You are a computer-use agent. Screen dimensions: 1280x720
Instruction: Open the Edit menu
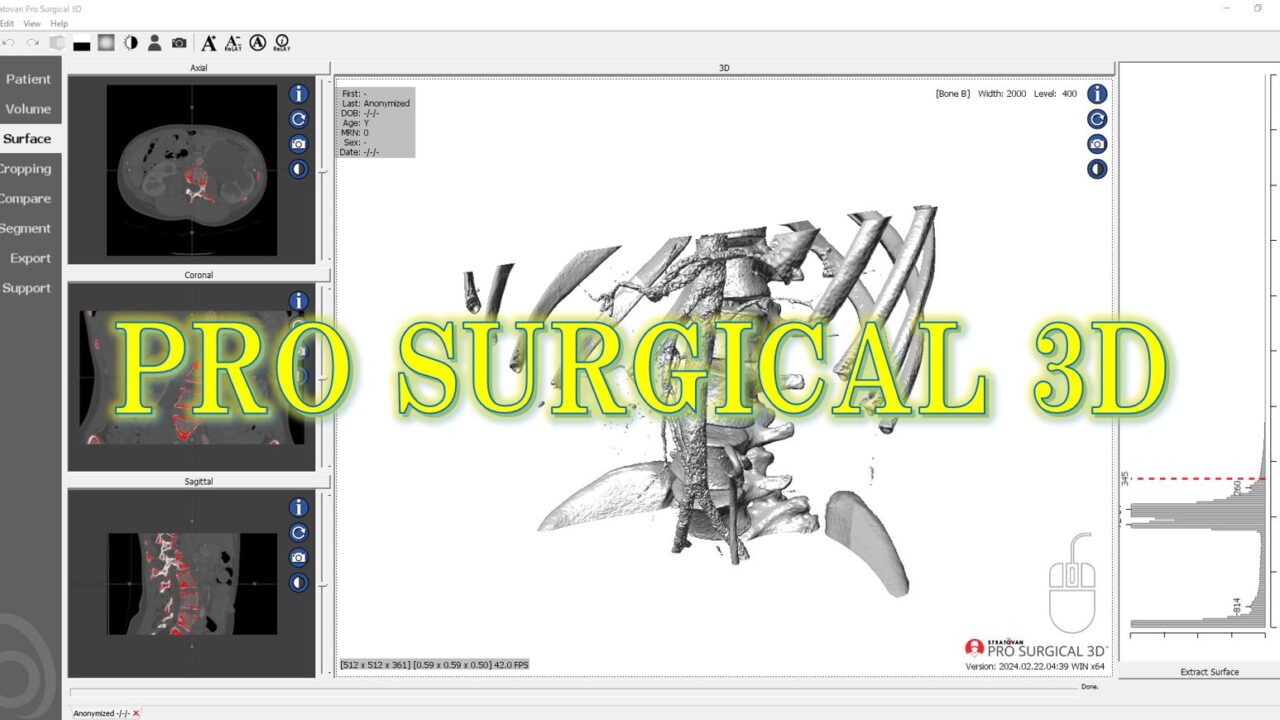tap(6, 23)
